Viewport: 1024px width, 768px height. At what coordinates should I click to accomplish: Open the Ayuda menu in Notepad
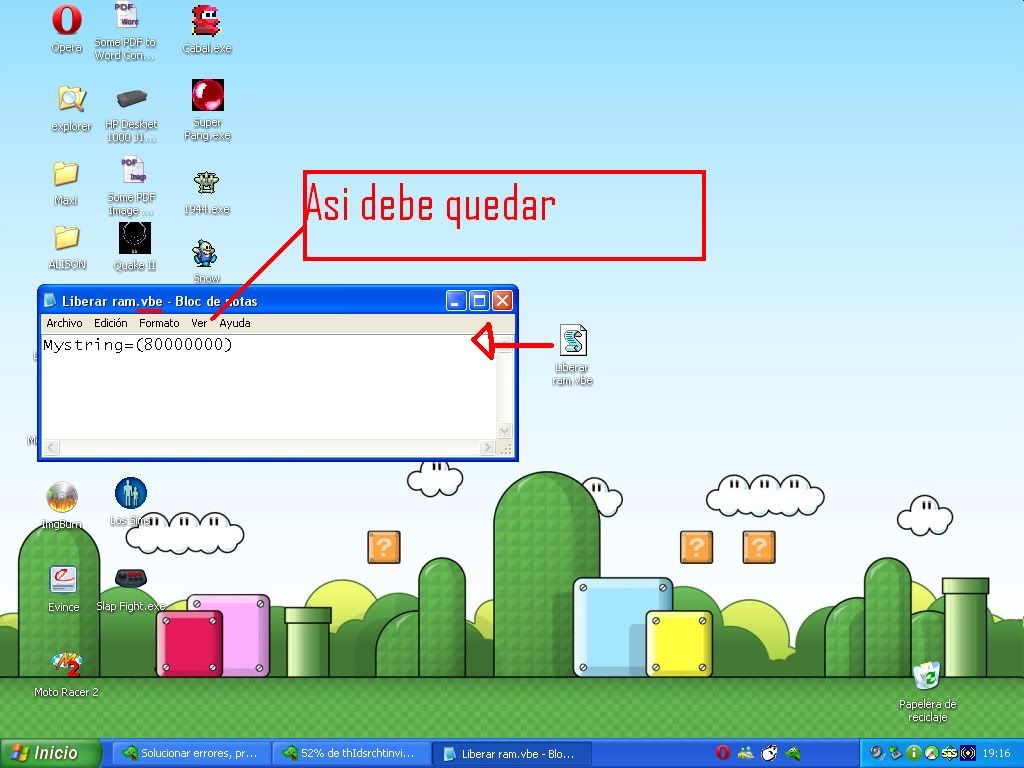[x=234, y=323]
